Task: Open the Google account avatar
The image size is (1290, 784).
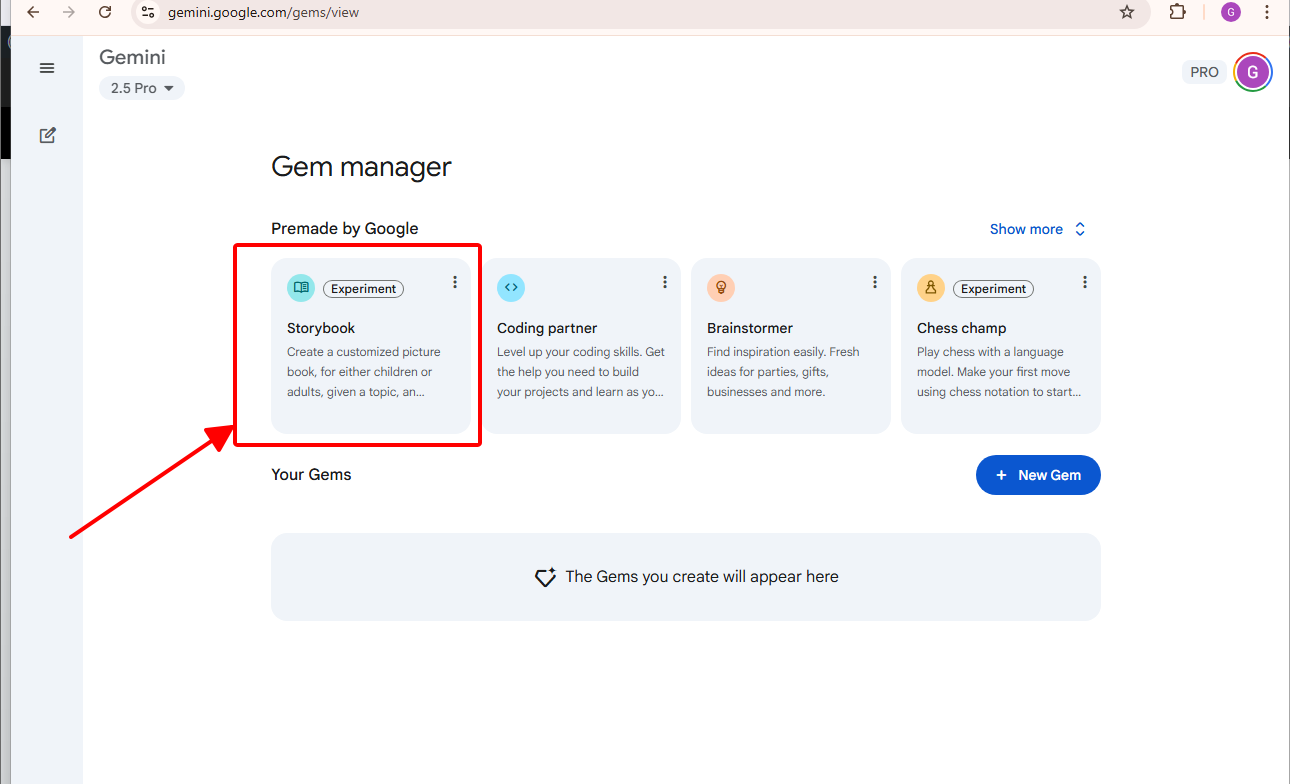Action: [1253, 72]
